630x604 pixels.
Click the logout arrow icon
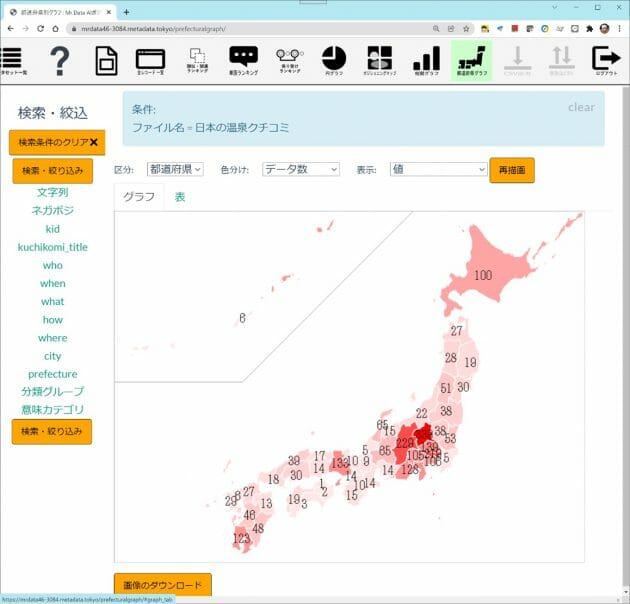(x=606, y=61)
